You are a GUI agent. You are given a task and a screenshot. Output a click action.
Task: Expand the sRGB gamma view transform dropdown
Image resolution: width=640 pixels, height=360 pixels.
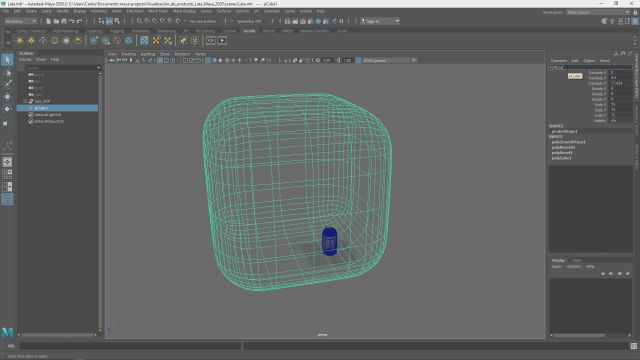tap(389, 60)
